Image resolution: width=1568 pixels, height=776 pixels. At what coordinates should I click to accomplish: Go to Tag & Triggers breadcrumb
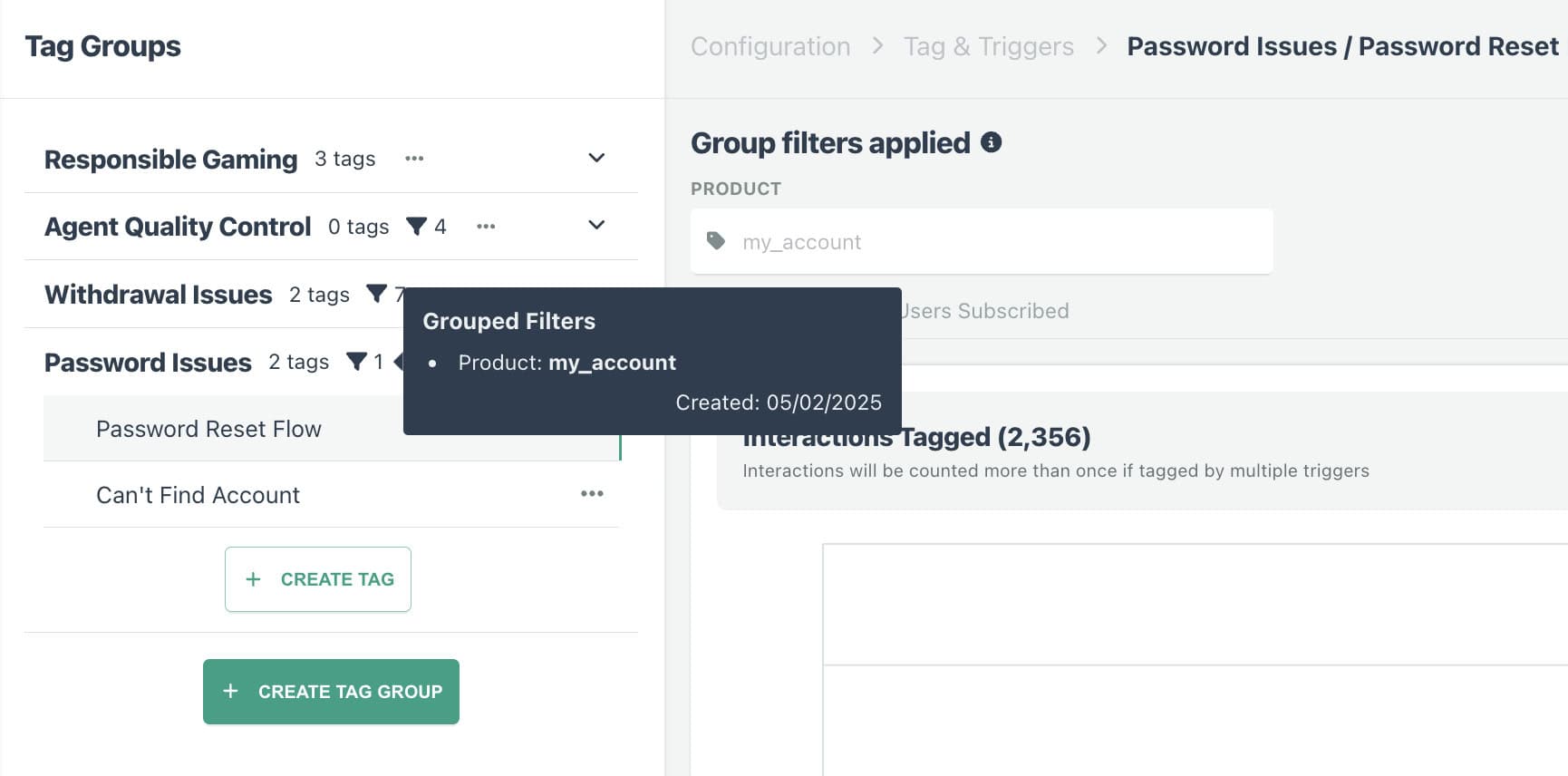pyautogui.click(x=989, y=46)
